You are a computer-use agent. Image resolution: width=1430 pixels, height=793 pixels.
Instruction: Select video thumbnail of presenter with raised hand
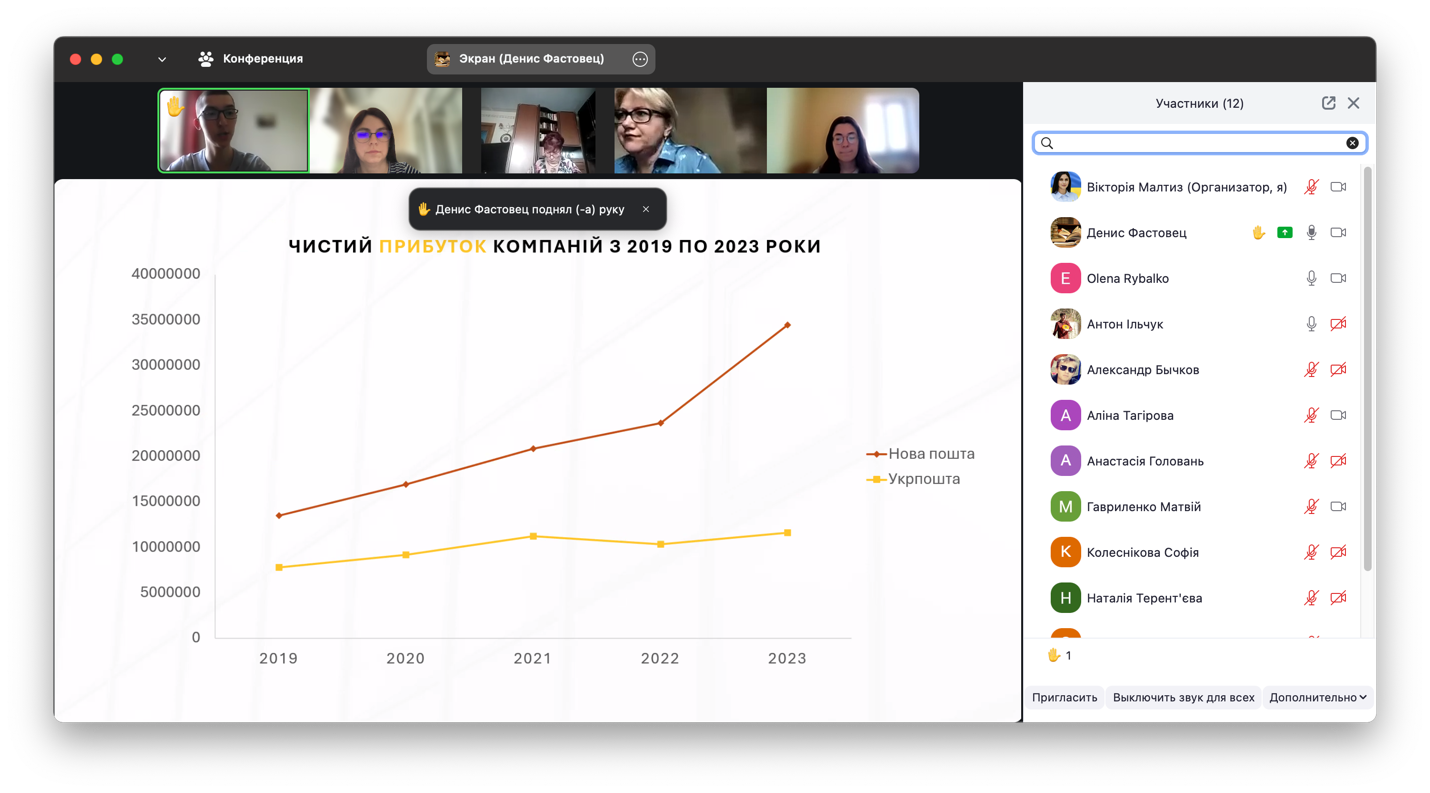pyautogui.click(x=233, y=130)
